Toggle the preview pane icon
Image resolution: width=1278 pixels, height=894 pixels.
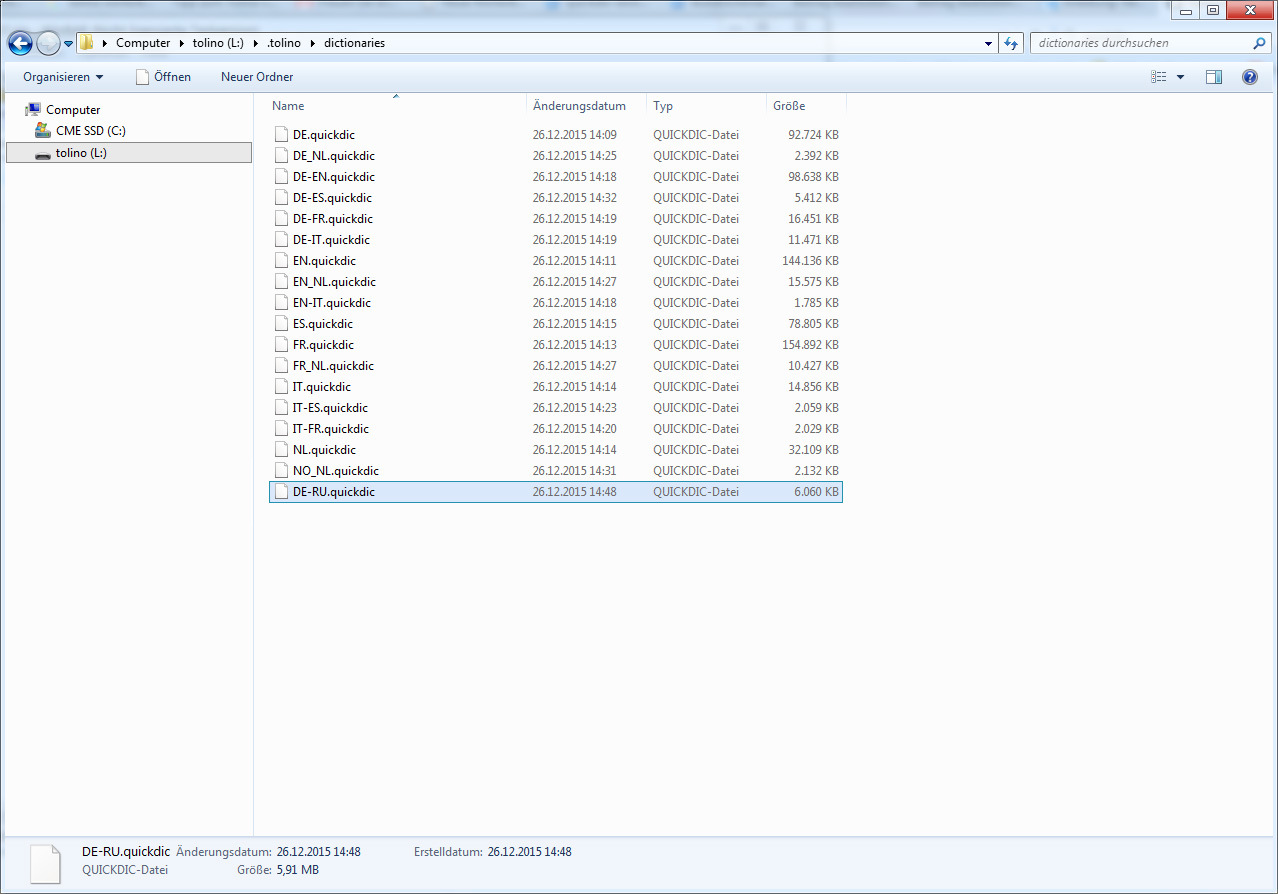pos(1213,77)
